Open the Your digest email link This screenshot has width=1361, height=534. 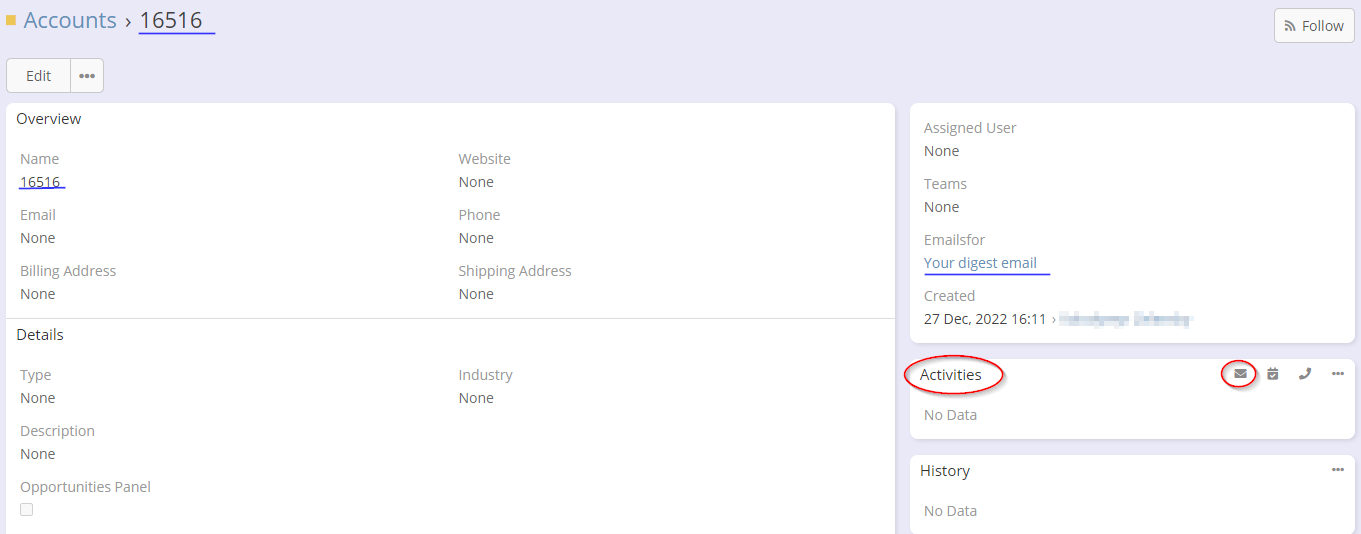coord(980,263)
